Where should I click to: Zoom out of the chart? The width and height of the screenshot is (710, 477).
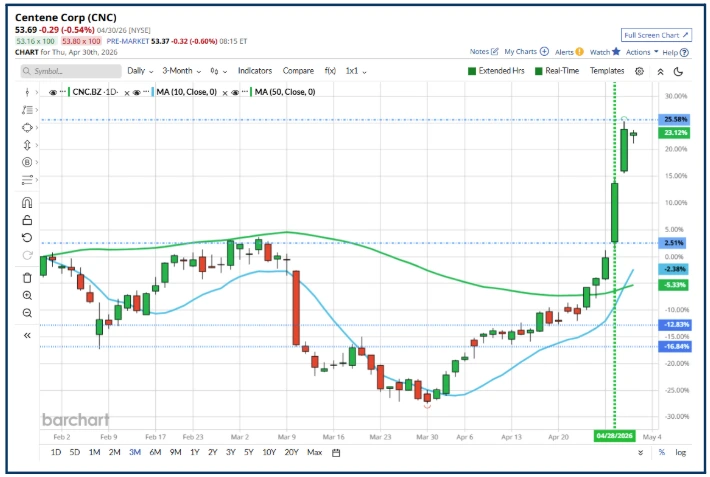pos(27,313)
